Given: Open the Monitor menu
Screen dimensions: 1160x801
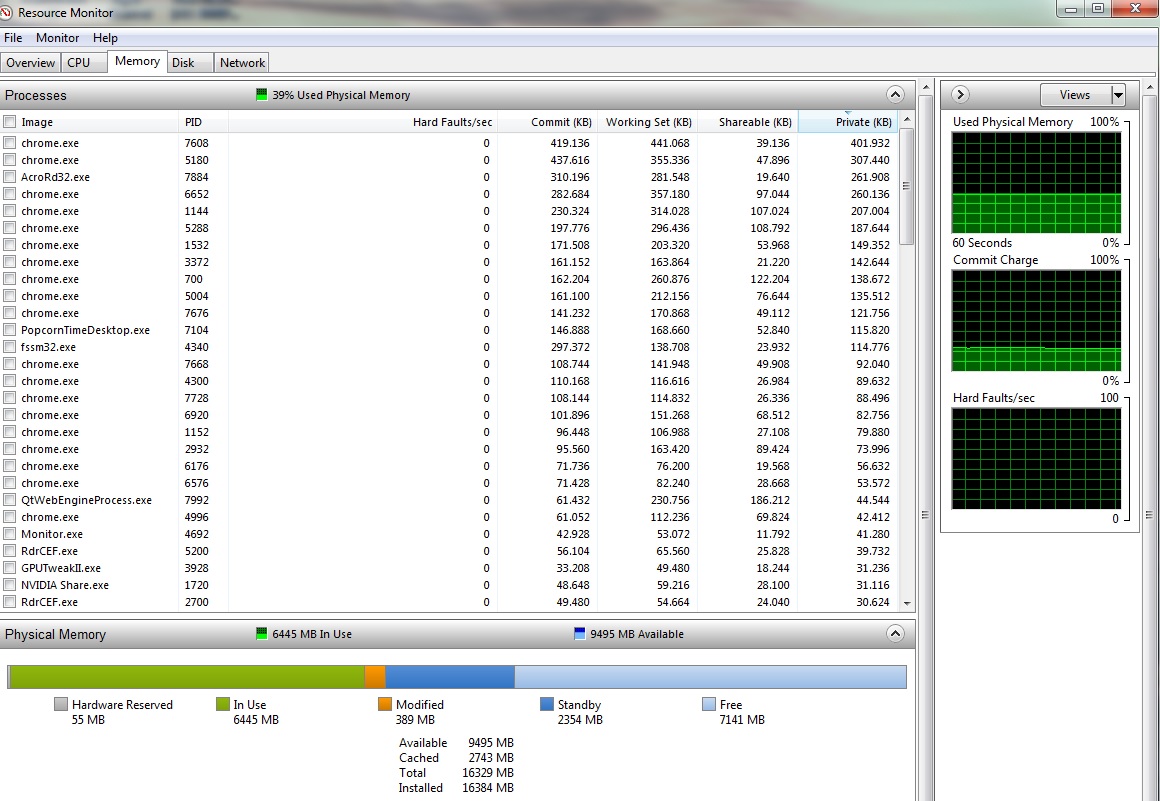Looking at the screenshot, I should click(x=57, y=38).
